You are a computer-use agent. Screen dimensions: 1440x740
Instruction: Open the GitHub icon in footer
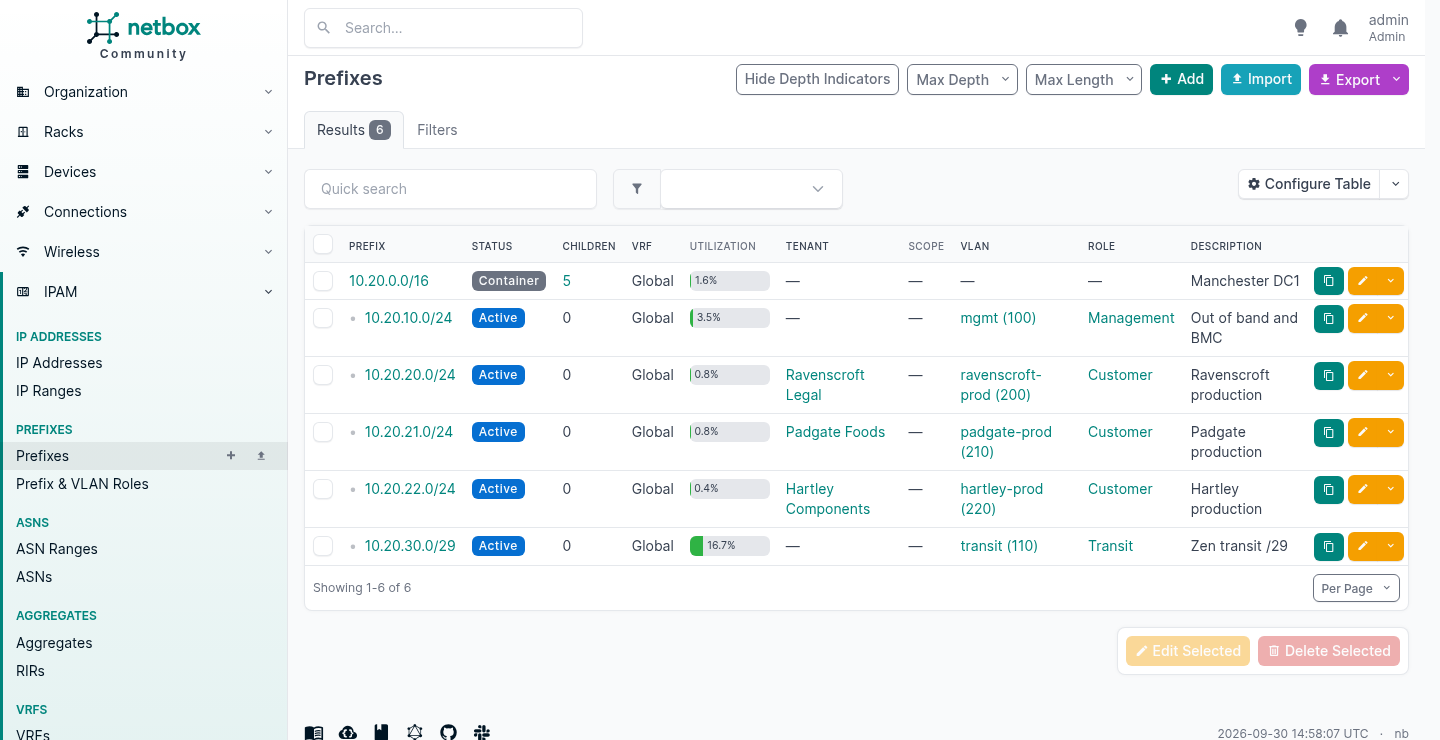point(448,733)
